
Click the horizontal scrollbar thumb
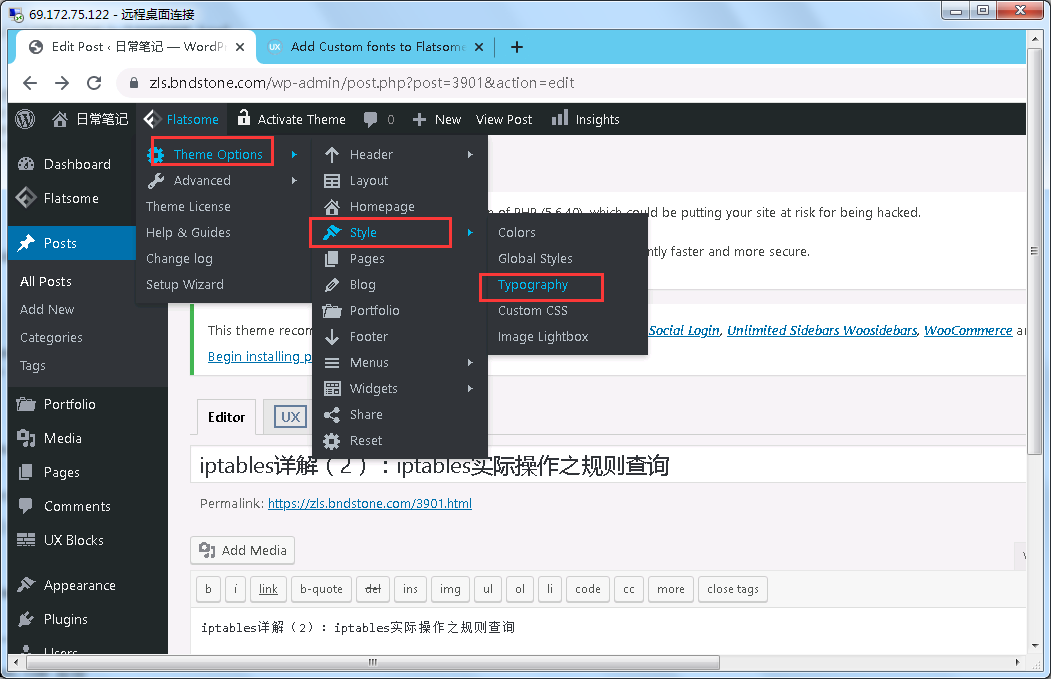(373, 662)
